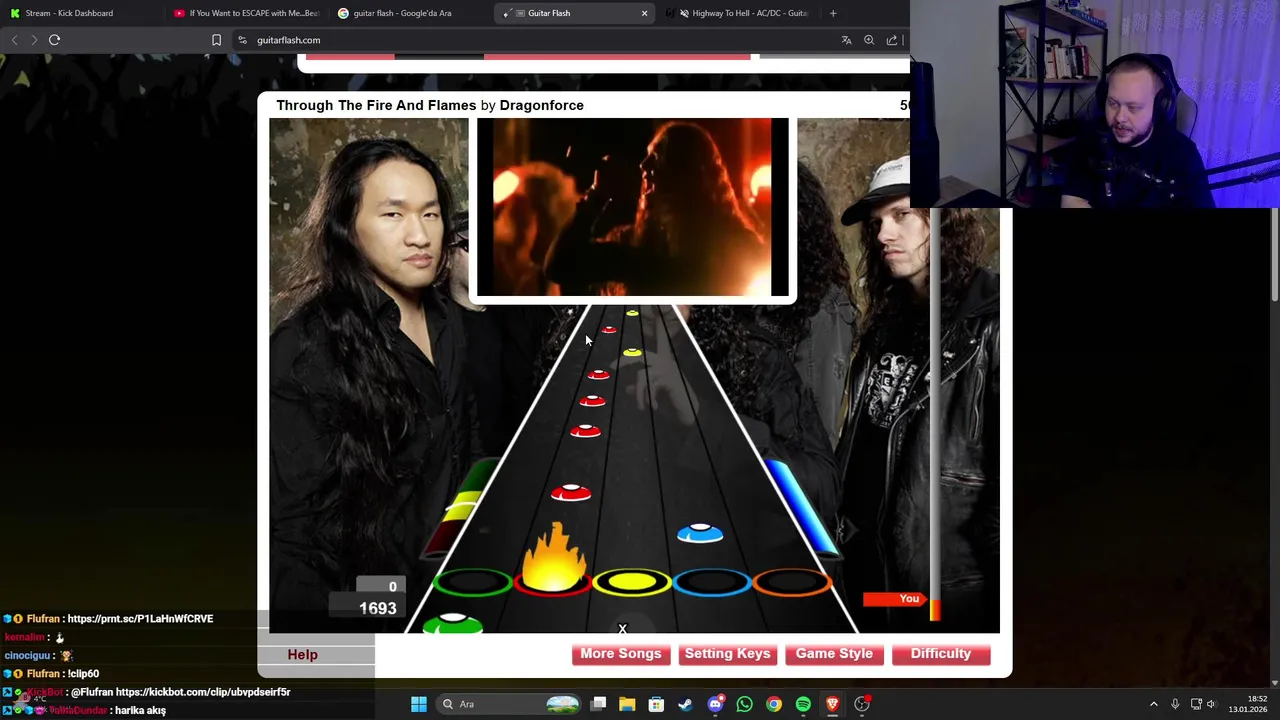
Task: Click the microphone tray icon
Action: point(1175,704)
